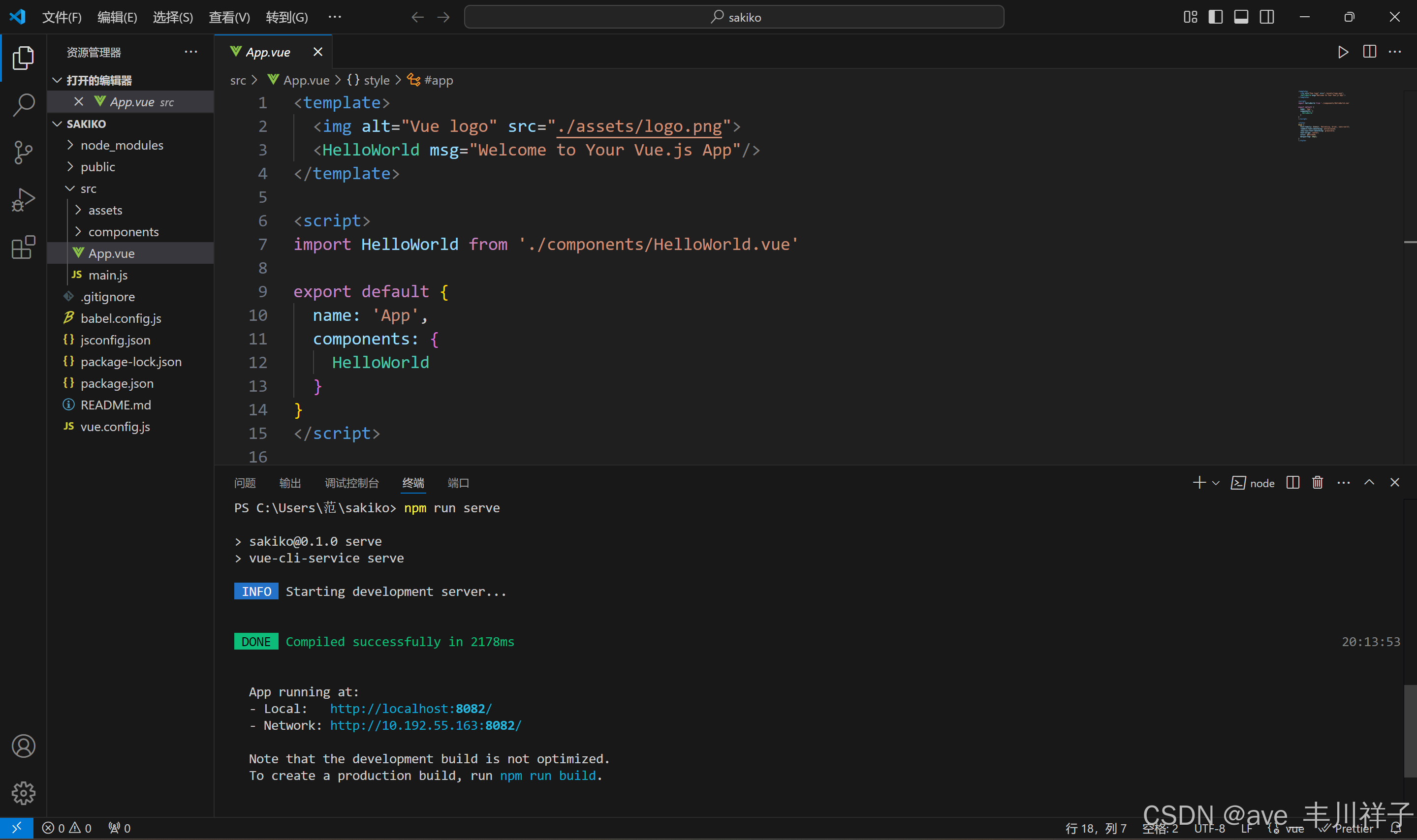Viewport: 1417px width, 840px height.
Task: Open the Search view in activity bar
Action: (23, 105)
